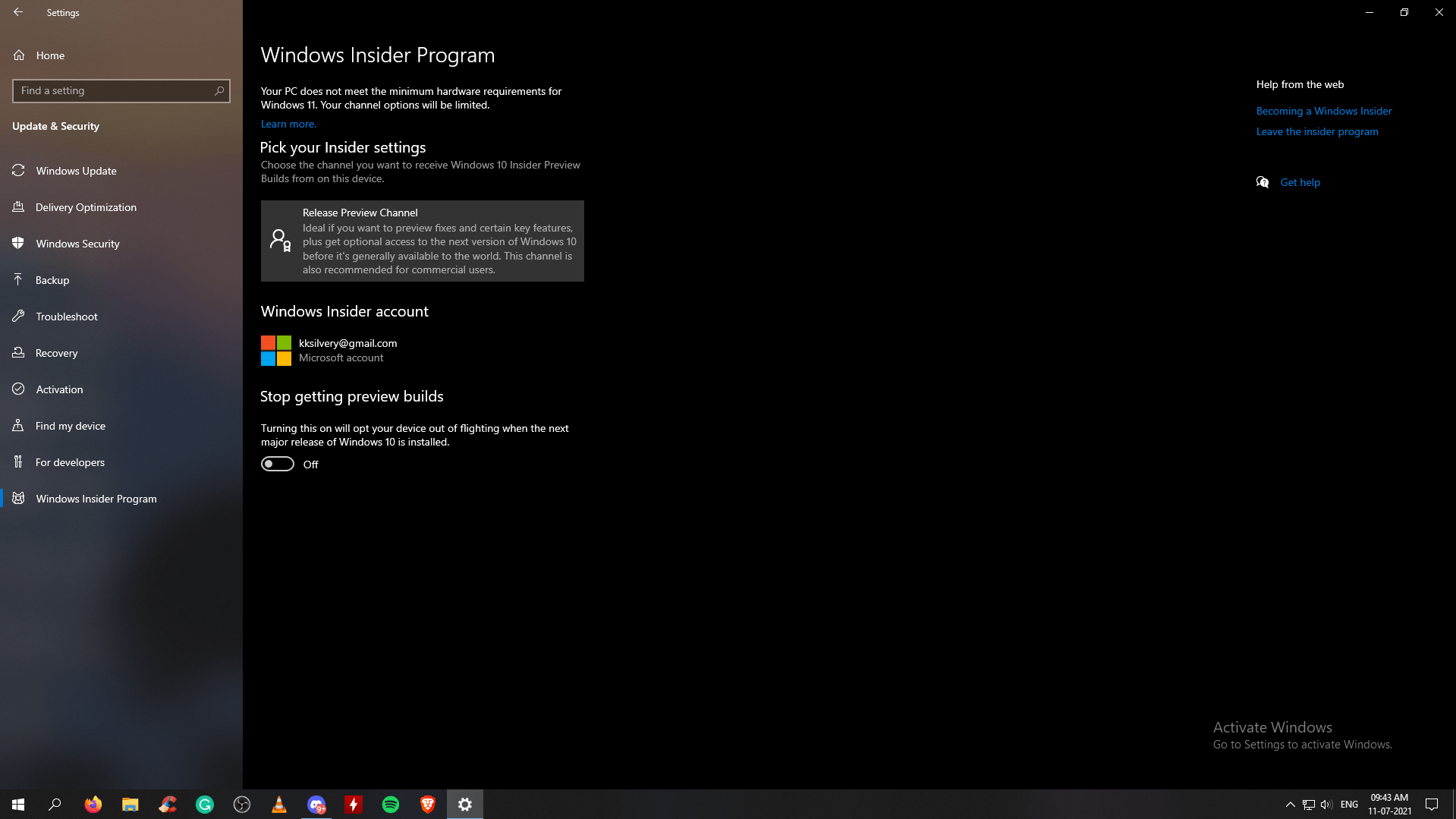1456x819 pixels.
Task: Click the Windows Security shield icon
Action: click(18, 243)
